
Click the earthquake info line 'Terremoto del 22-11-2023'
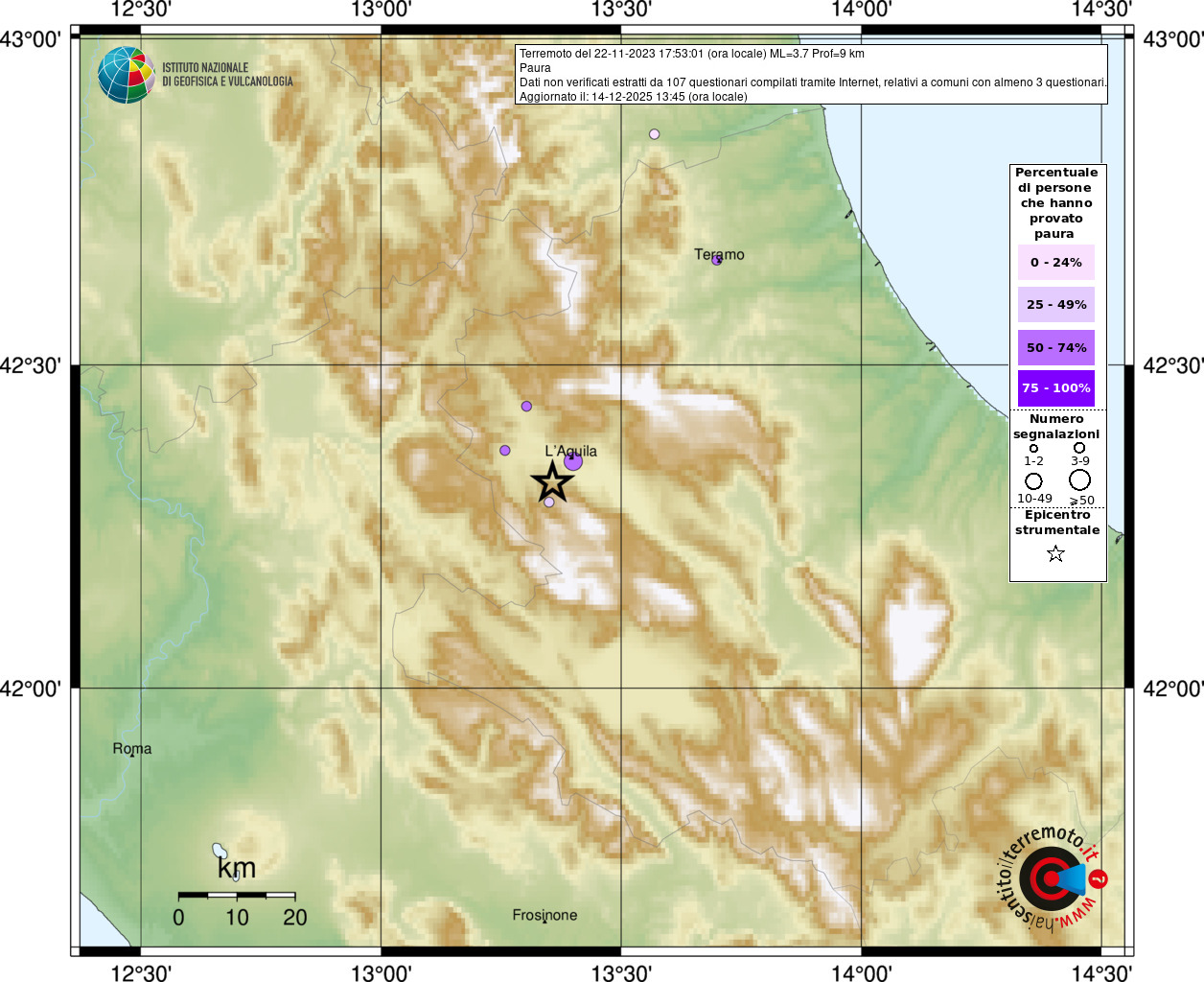[692, 54]
